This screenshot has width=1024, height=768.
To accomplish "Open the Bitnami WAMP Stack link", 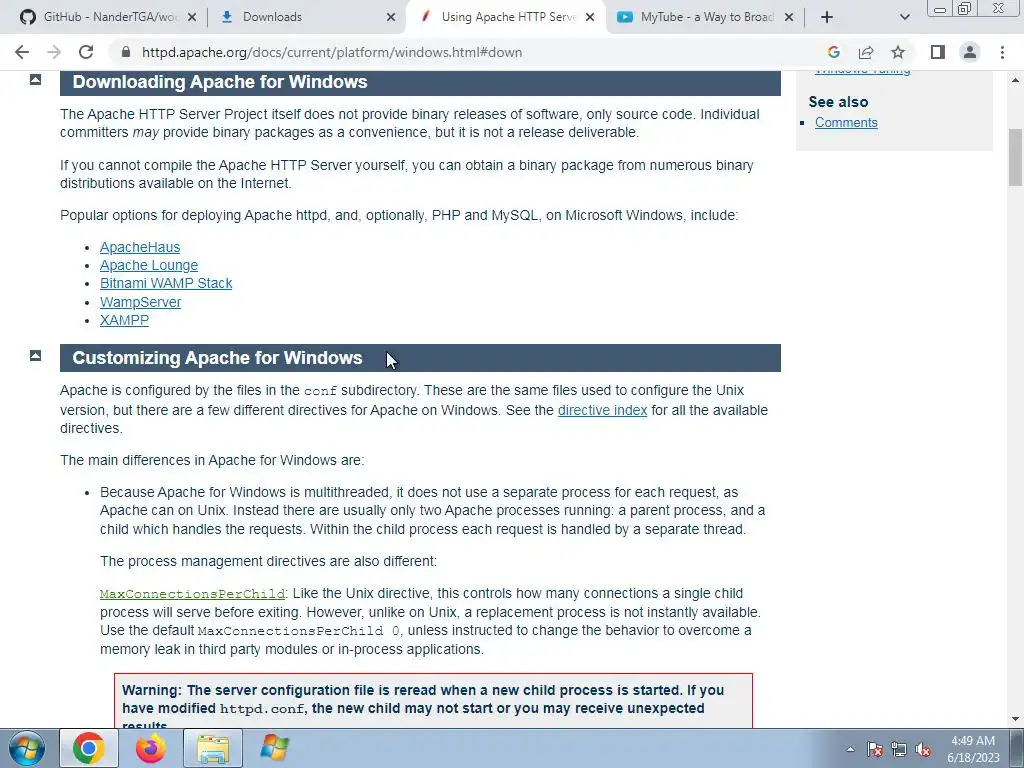I will coord(166,283).
